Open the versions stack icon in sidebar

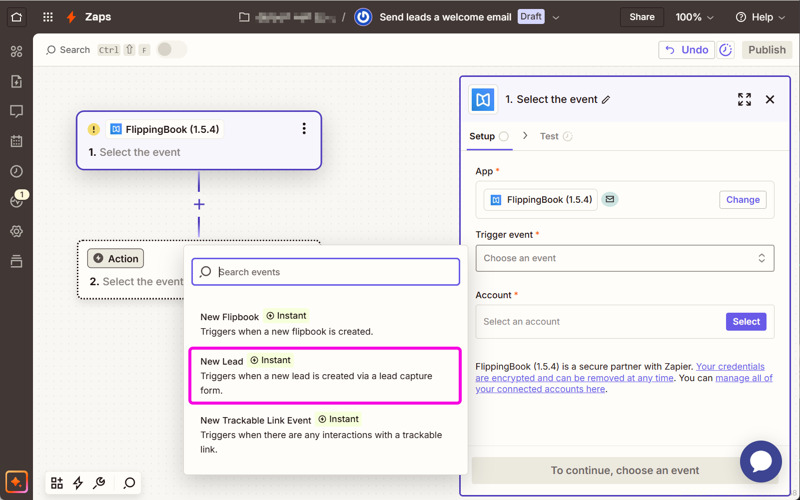[x=16, y=261]
